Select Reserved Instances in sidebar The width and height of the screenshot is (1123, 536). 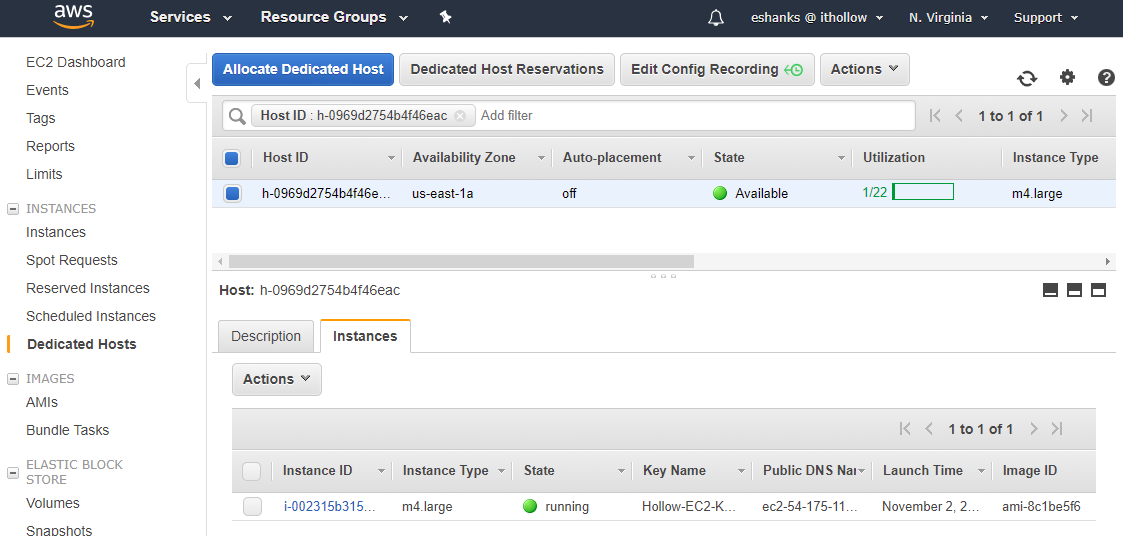[88, 288]
